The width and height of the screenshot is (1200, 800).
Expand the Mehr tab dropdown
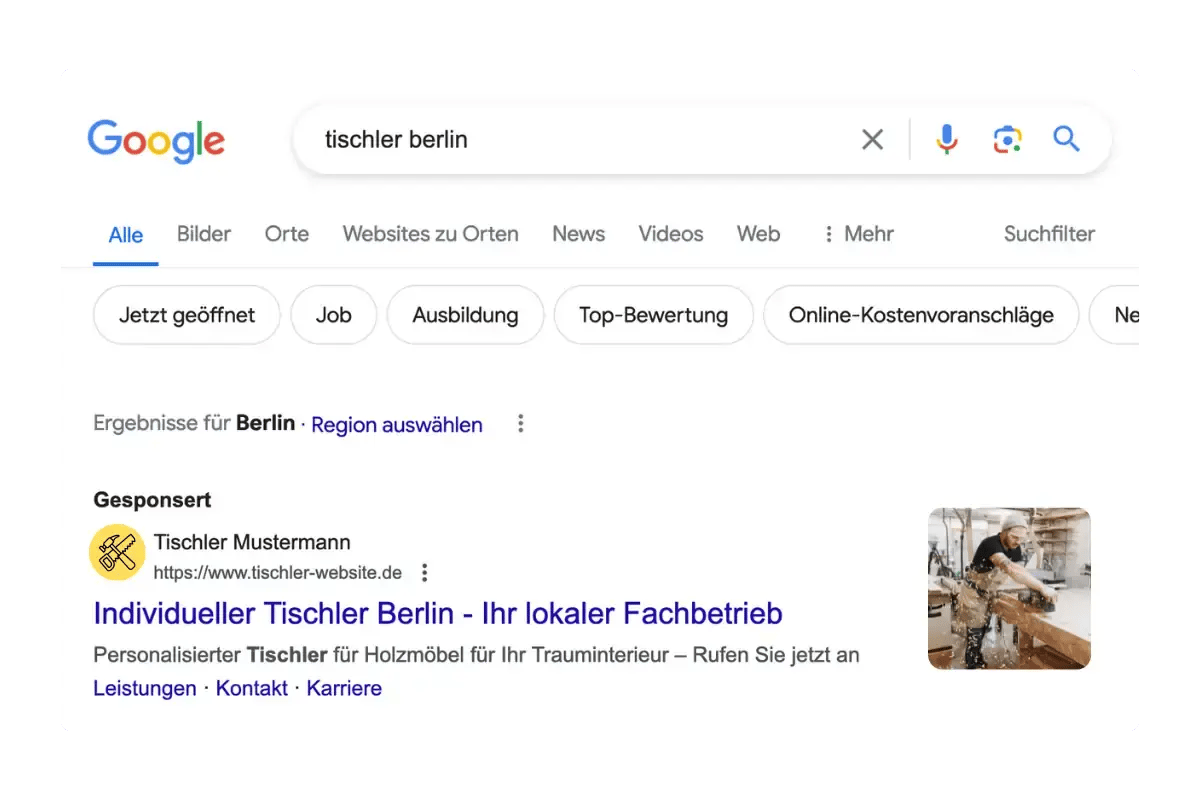858,234
